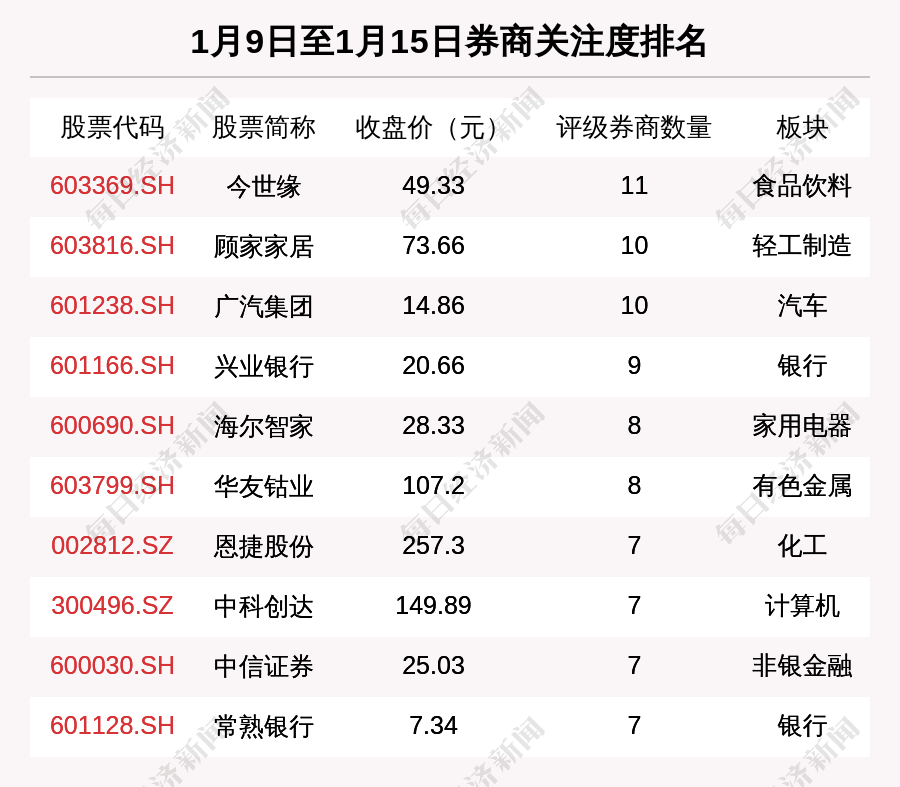
Task: Click closing price 49.33
Action: [x=433, y=186]
